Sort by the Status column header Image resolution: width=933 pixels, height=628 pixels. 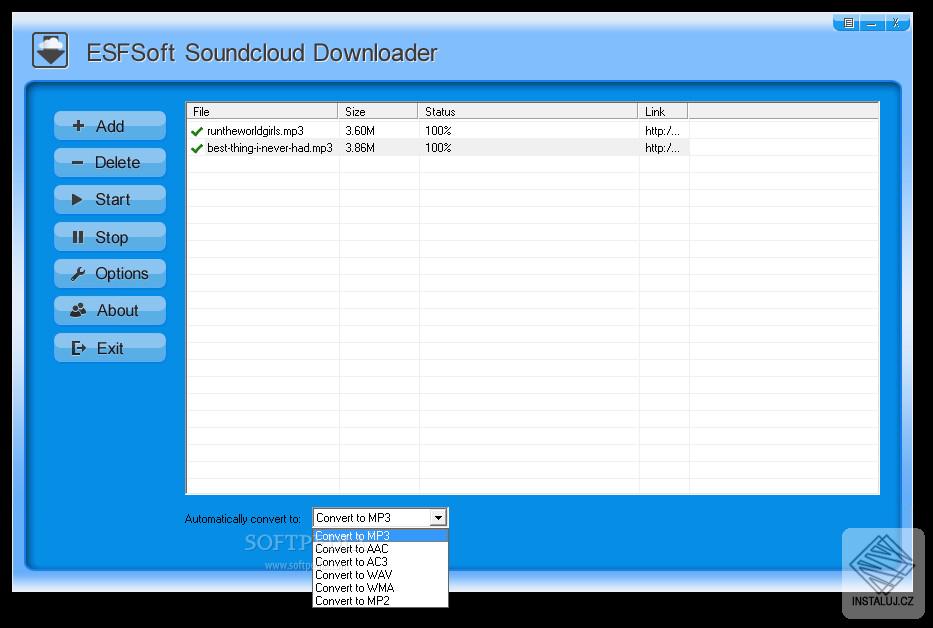[528, 111]
